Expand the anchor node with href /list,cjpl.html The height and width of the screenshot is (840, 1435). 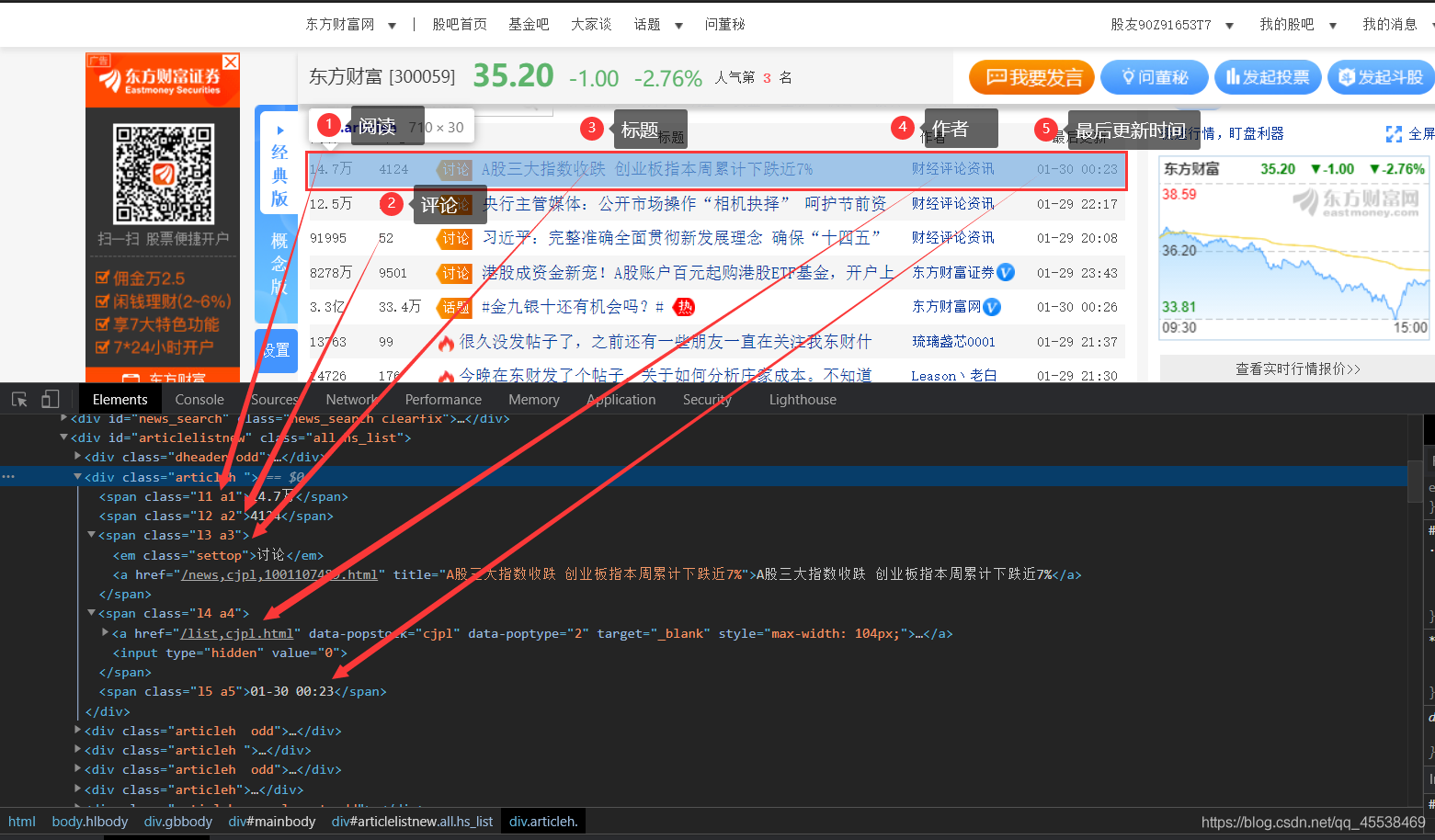[x=105, y=633]
